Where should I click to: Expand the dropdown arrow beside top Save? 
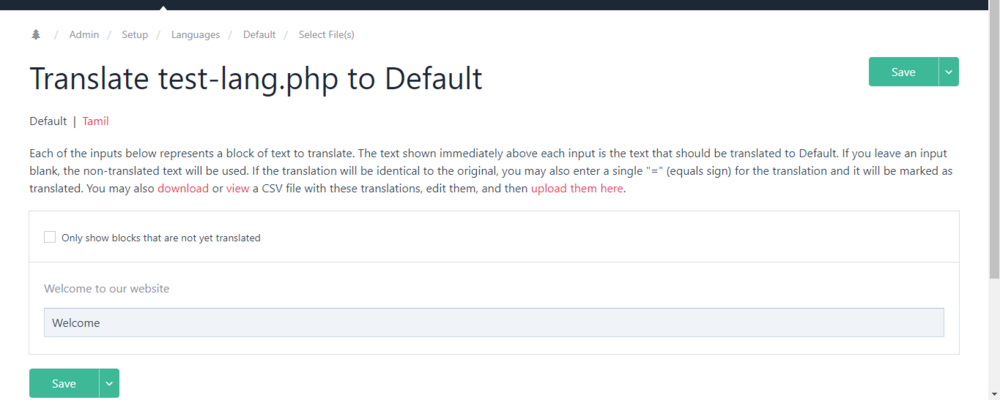click(x=949, y=72)
